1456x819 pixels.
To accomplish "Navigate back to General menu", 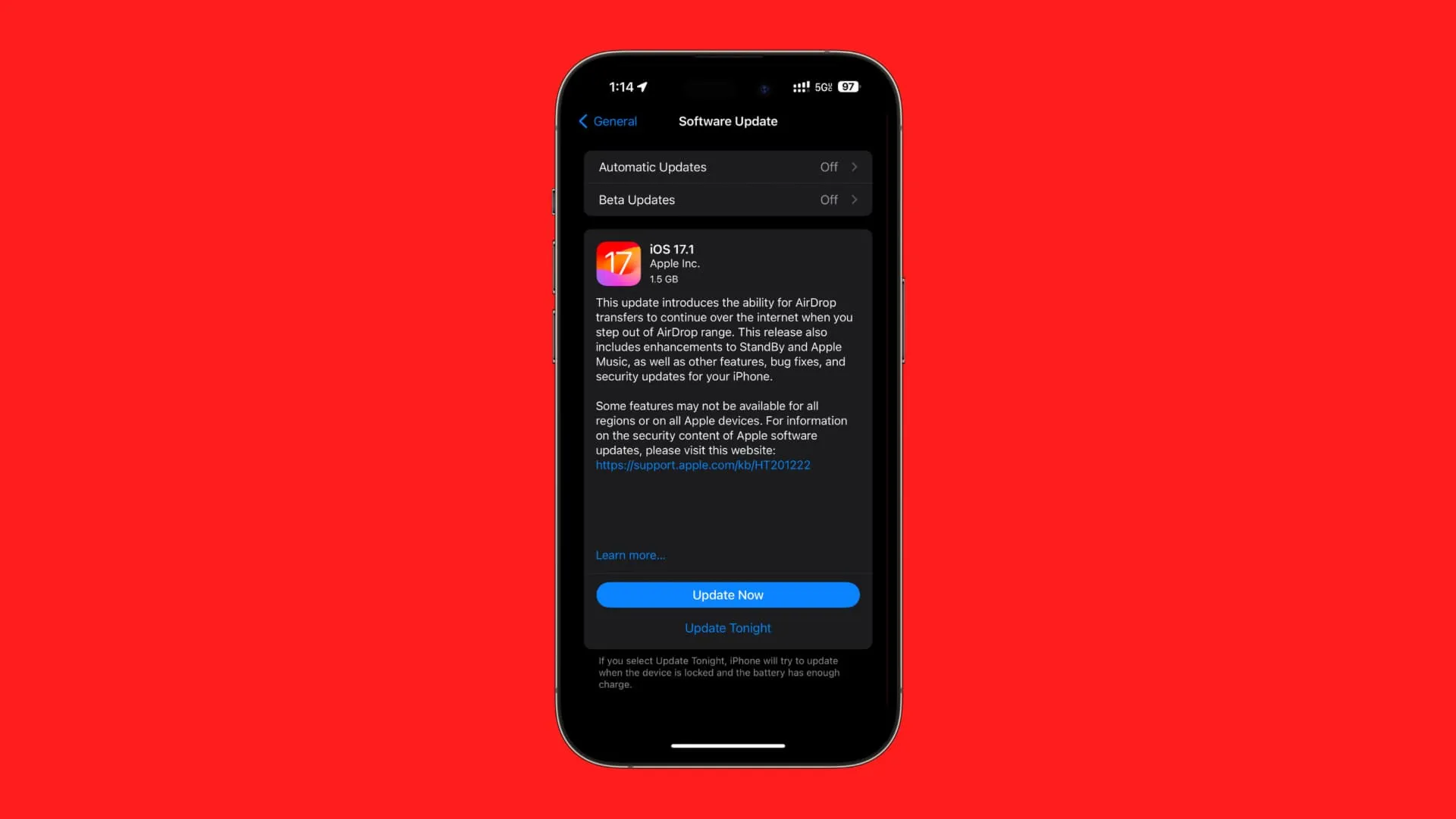I will coord(608,121).
